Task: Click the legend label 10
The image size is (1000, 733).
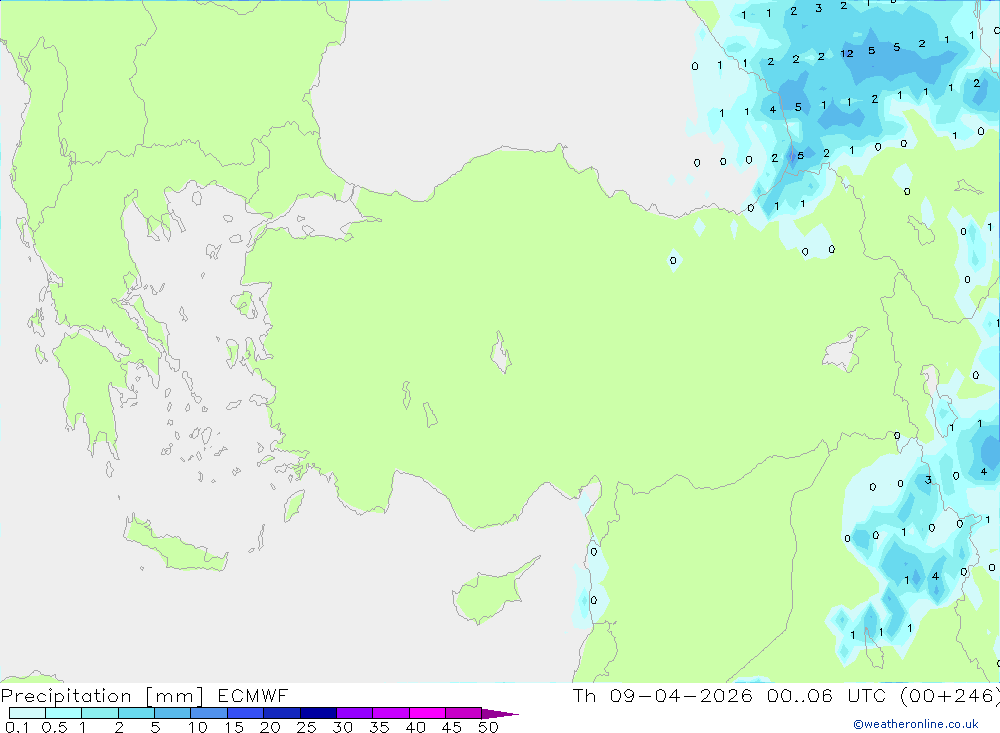Action: (197, 727)
